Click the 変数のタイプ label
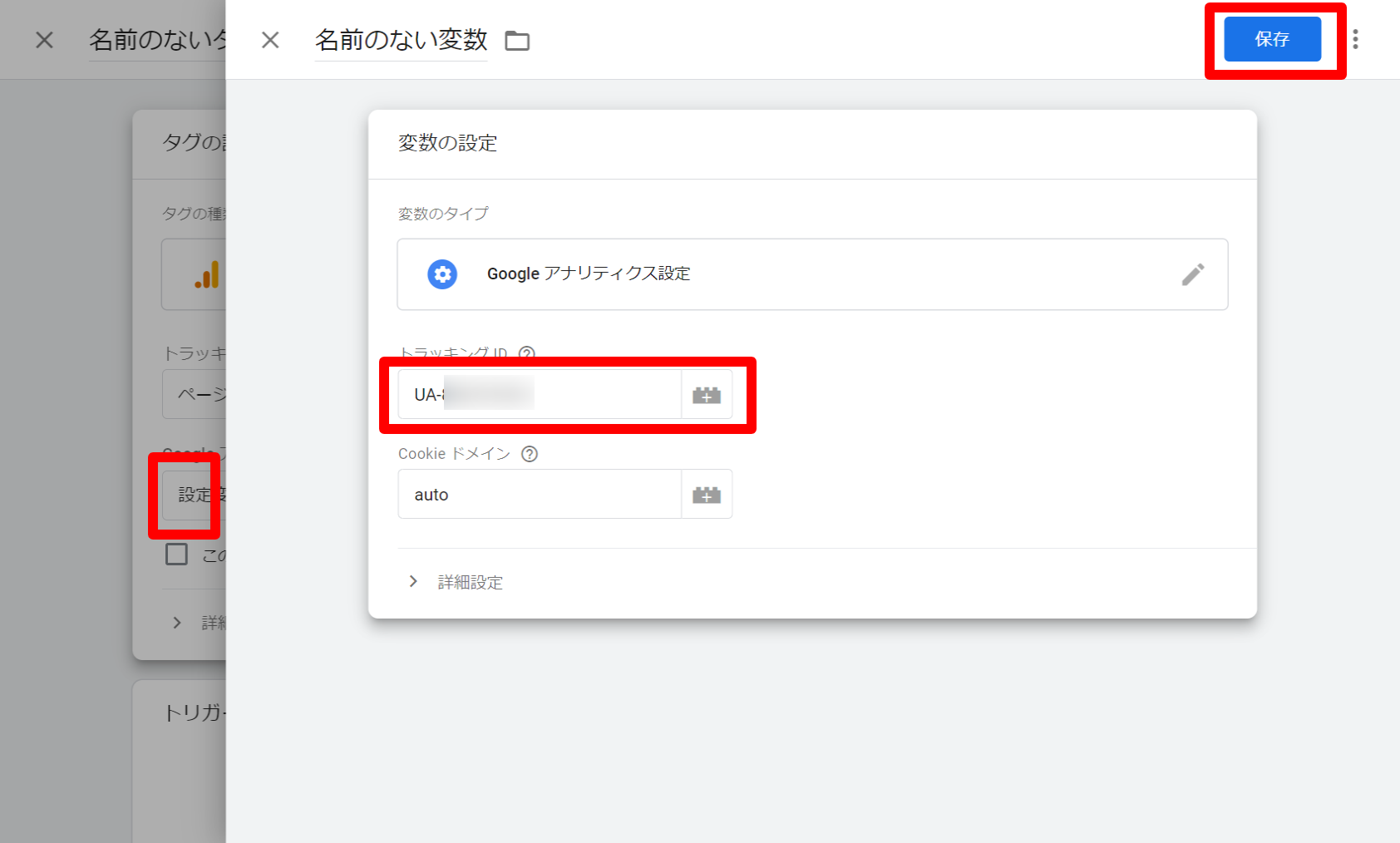This screenshot has width=1400, height=843. click(443, 214)
